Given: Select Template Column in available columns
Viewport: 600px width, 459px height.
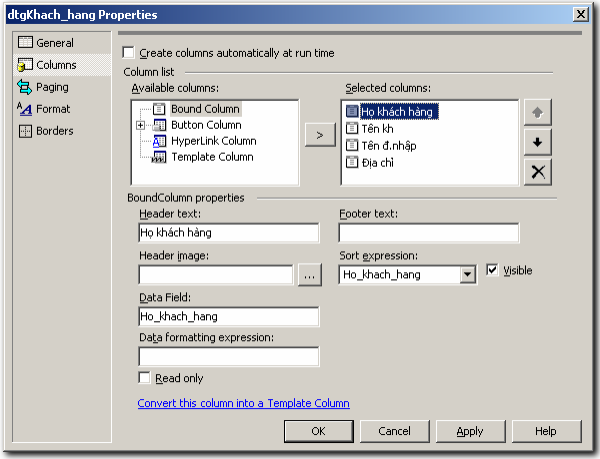Looking at the screenshot, I should click(x=211, y=157).
